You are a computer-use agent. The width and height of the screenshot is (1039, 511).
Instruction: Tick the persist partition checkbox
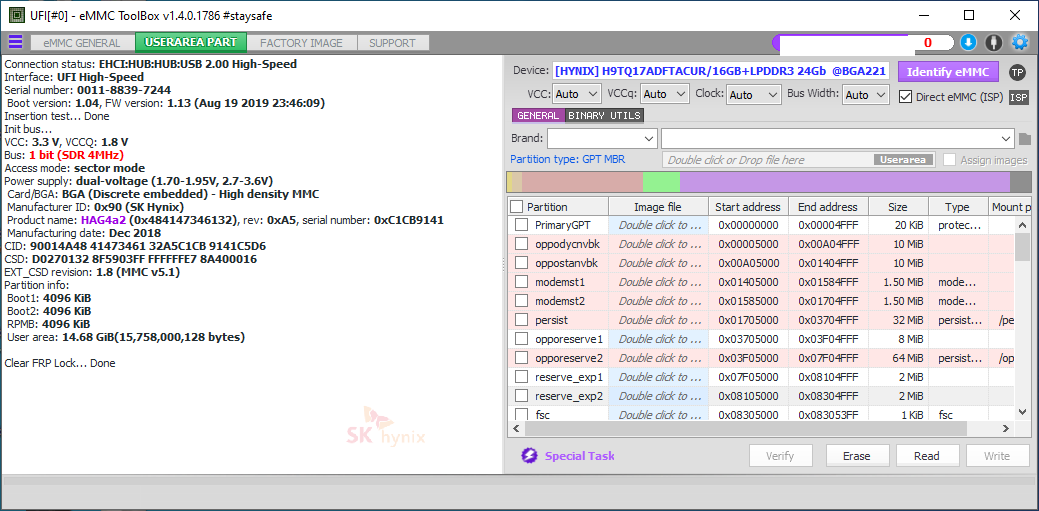tap(521, 320)
